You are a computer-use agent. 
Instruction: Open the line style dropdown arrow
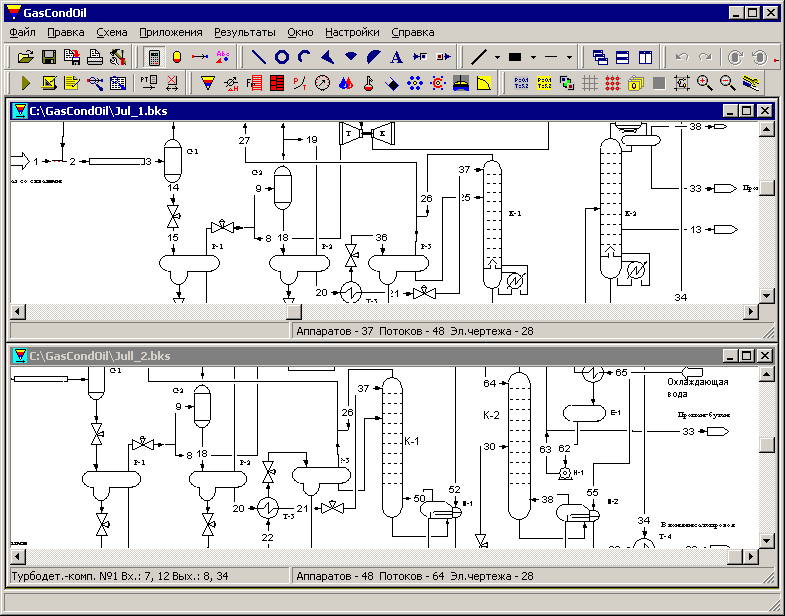pos(497,57)
